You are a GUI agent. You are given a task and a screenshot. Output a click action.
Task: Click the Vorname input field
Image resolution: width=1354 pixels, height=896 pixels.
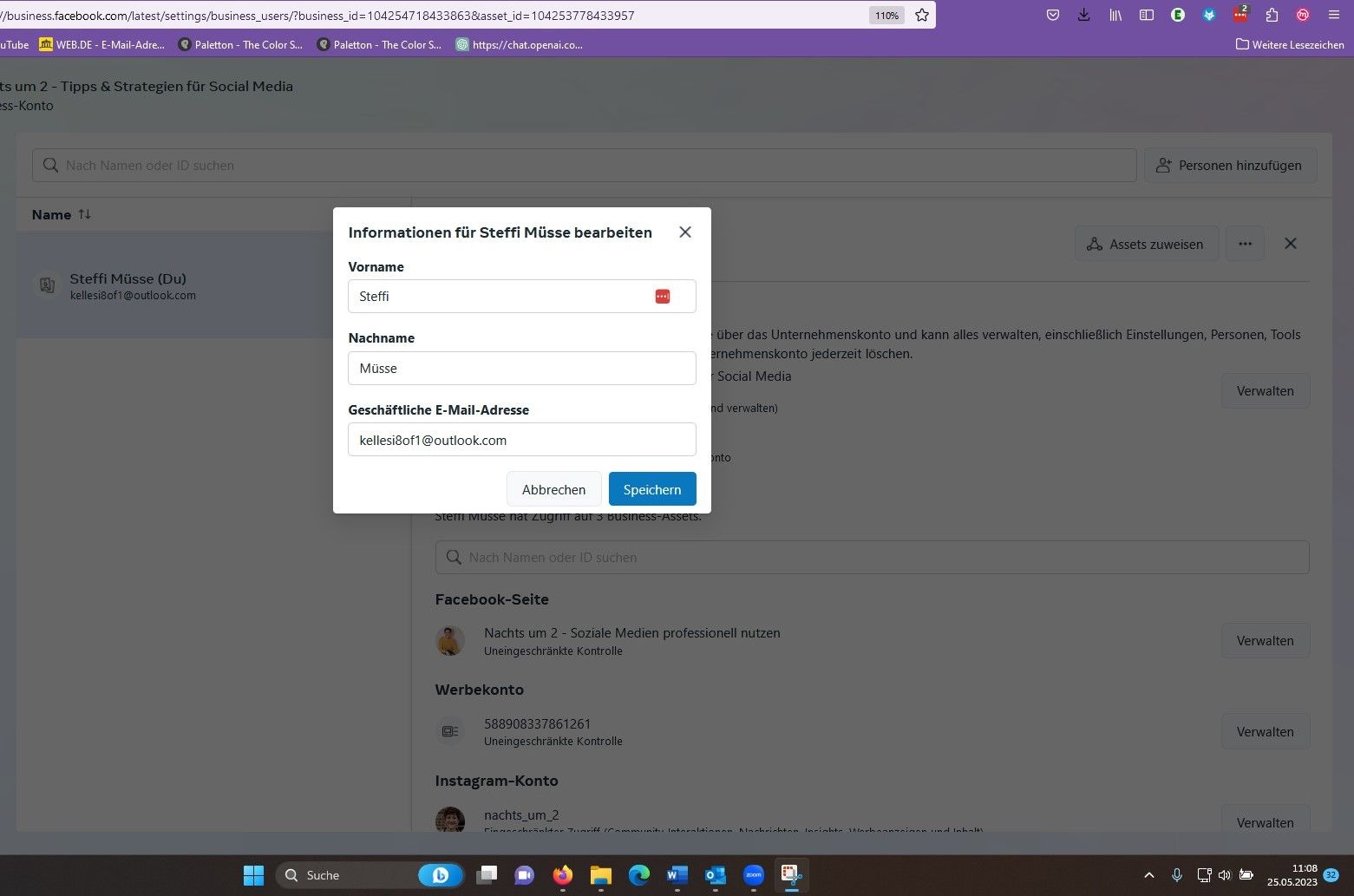[x=522, y=297]
